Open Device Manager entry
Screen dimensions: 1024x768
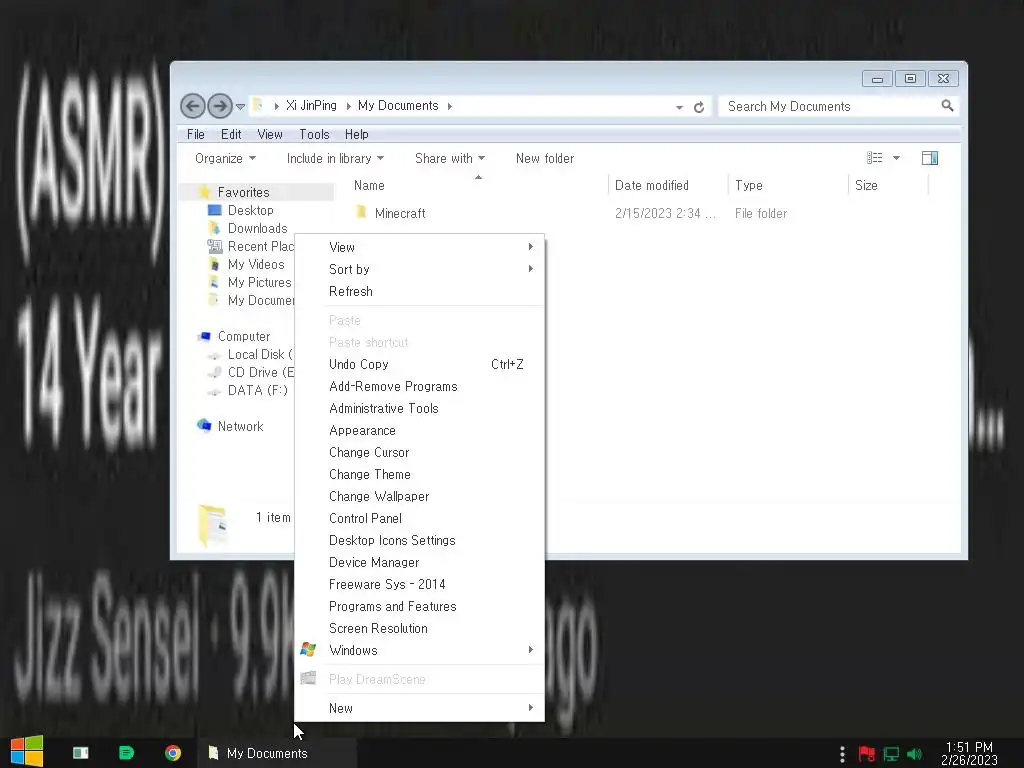[x=419, y=562]
